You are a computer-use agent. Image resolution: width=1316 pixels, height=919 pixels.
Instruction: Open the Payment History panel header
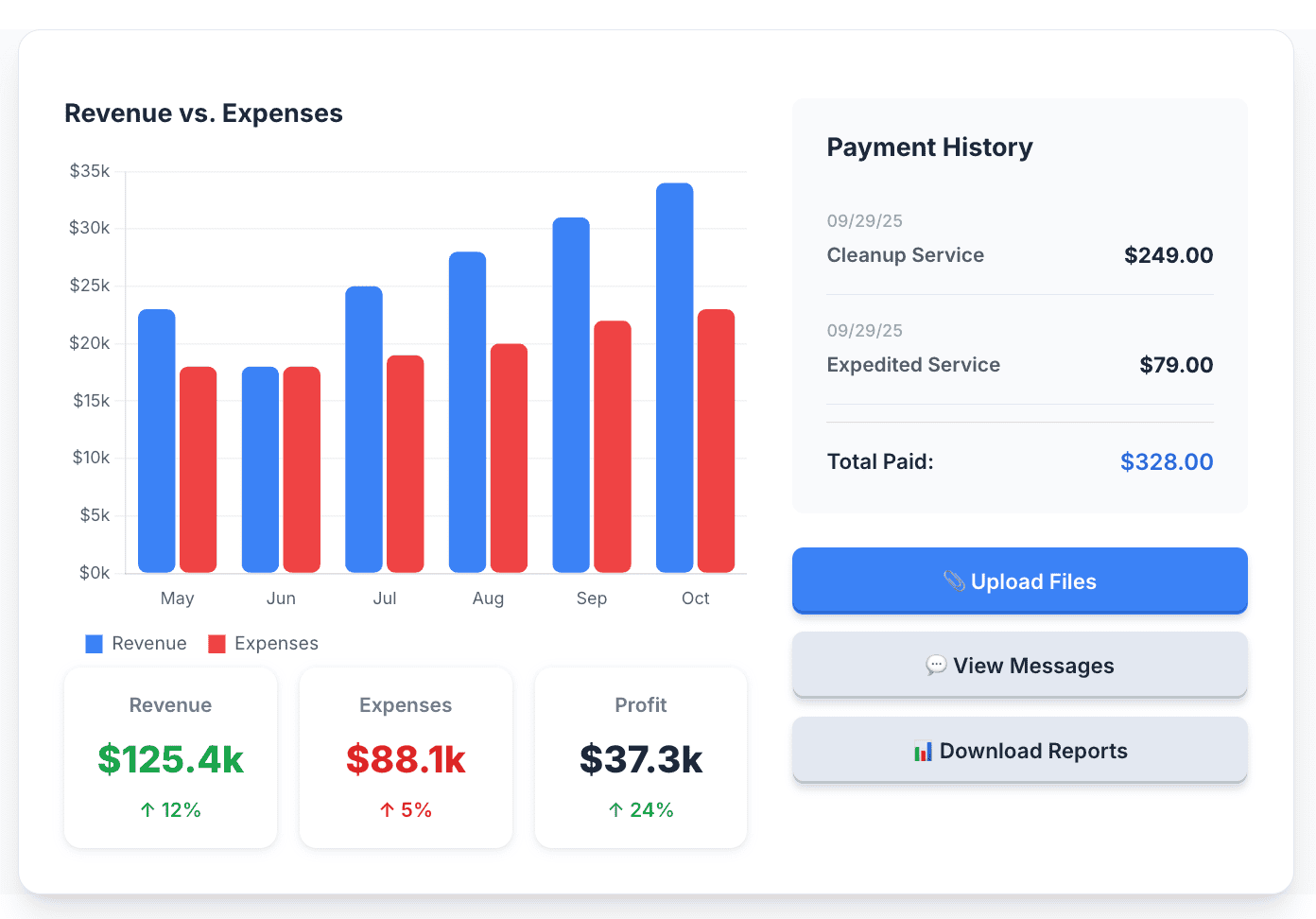click(929, 147)
